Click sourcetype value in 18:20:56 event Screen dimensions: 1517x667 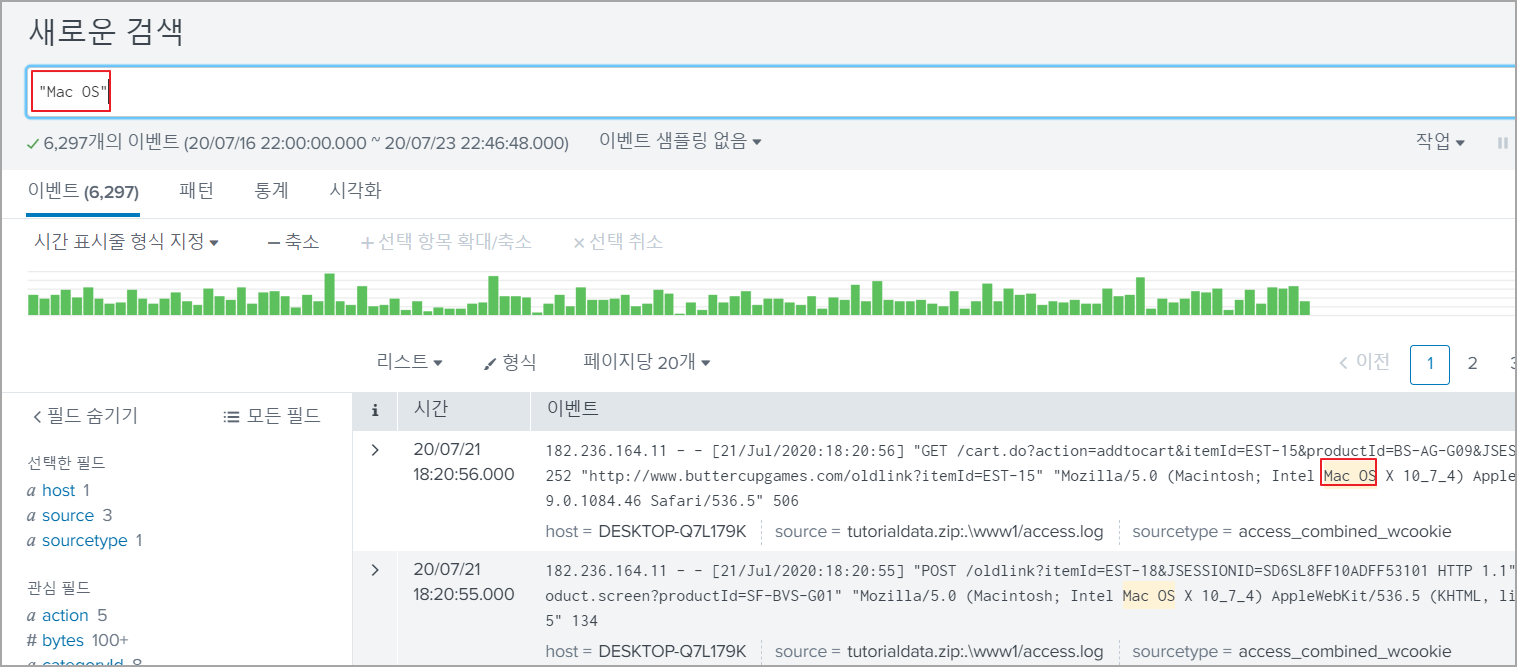[x=1345, y=531]
